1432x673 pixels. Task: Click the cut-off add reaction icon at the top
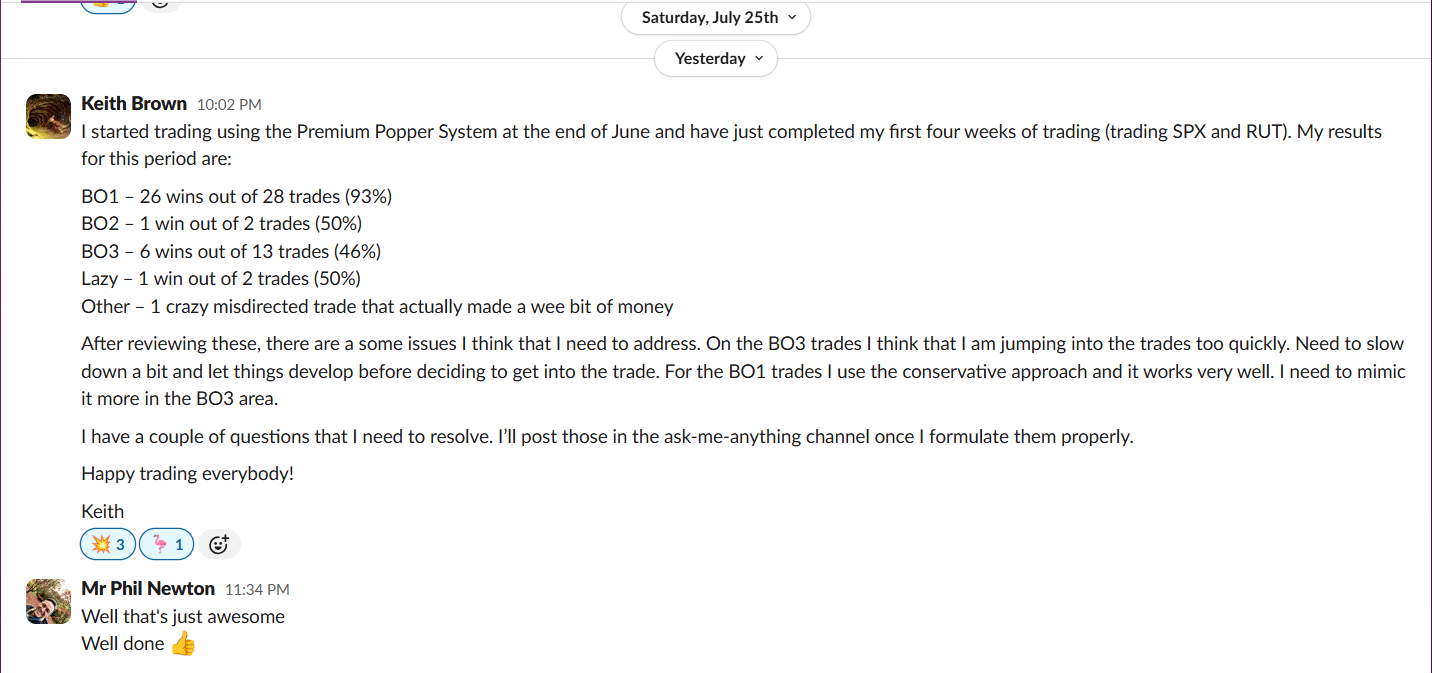point(160,4)
